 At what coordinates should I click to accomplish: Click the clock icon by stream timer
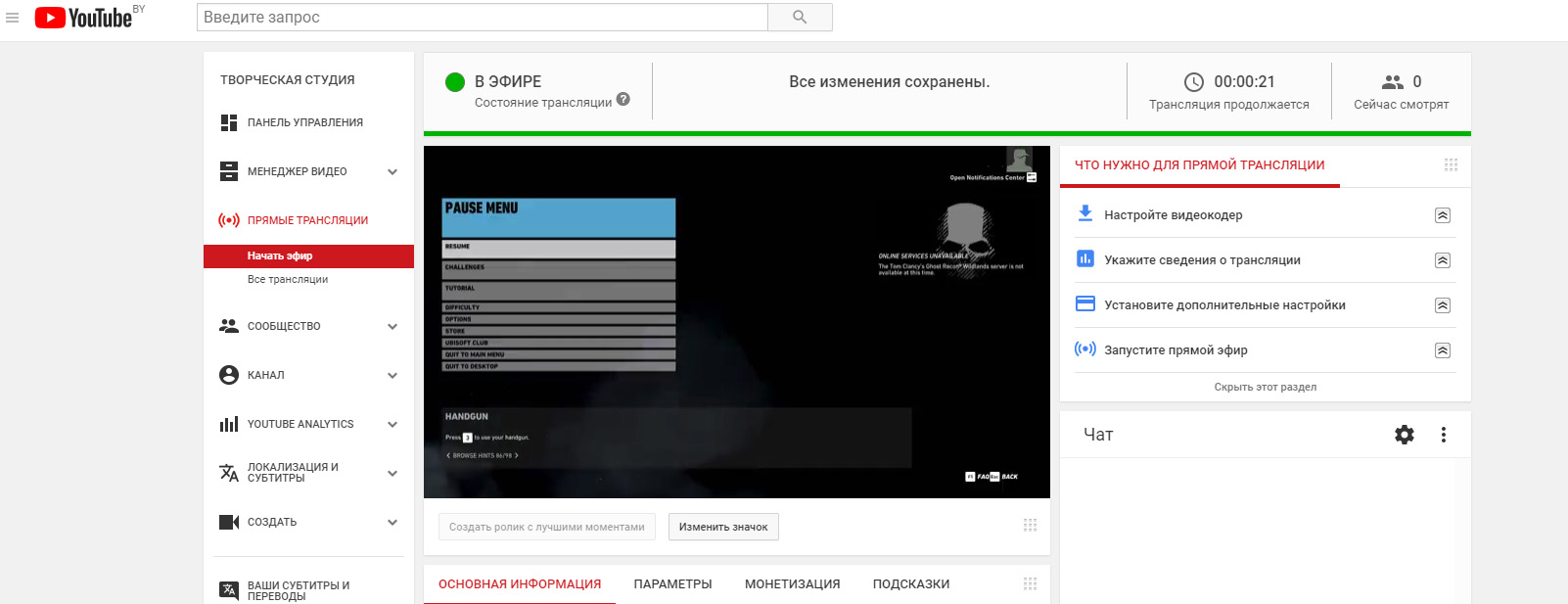[1194, 82]
